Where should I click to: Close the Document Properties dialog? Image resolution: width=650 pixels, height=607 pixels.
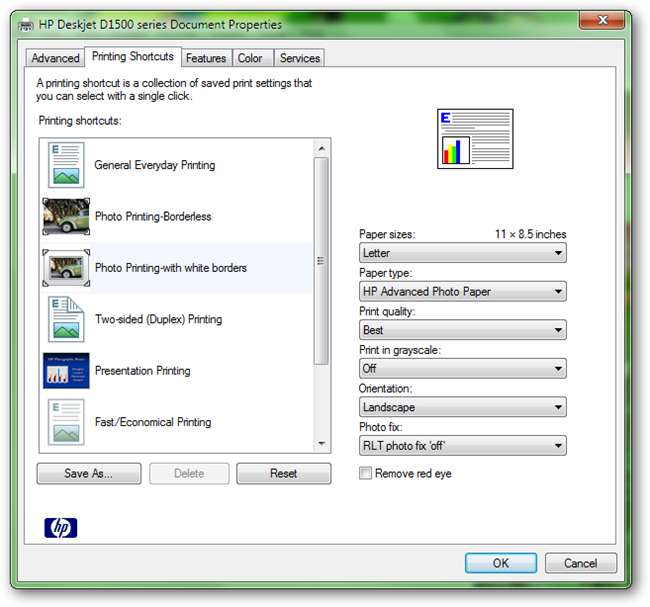click(602, 20)
